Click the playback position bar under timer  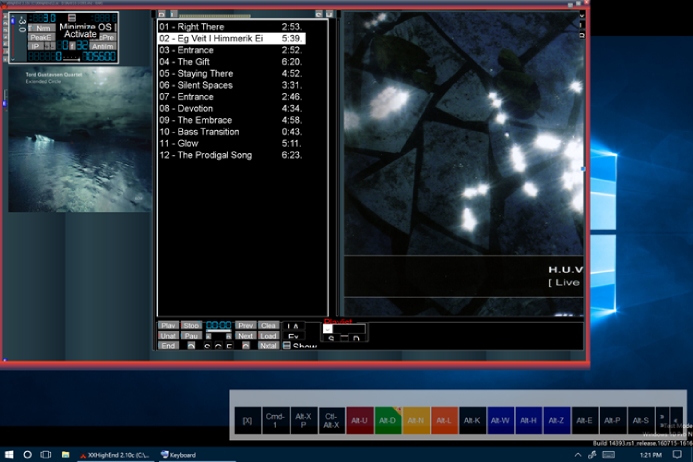pos(219,331)
